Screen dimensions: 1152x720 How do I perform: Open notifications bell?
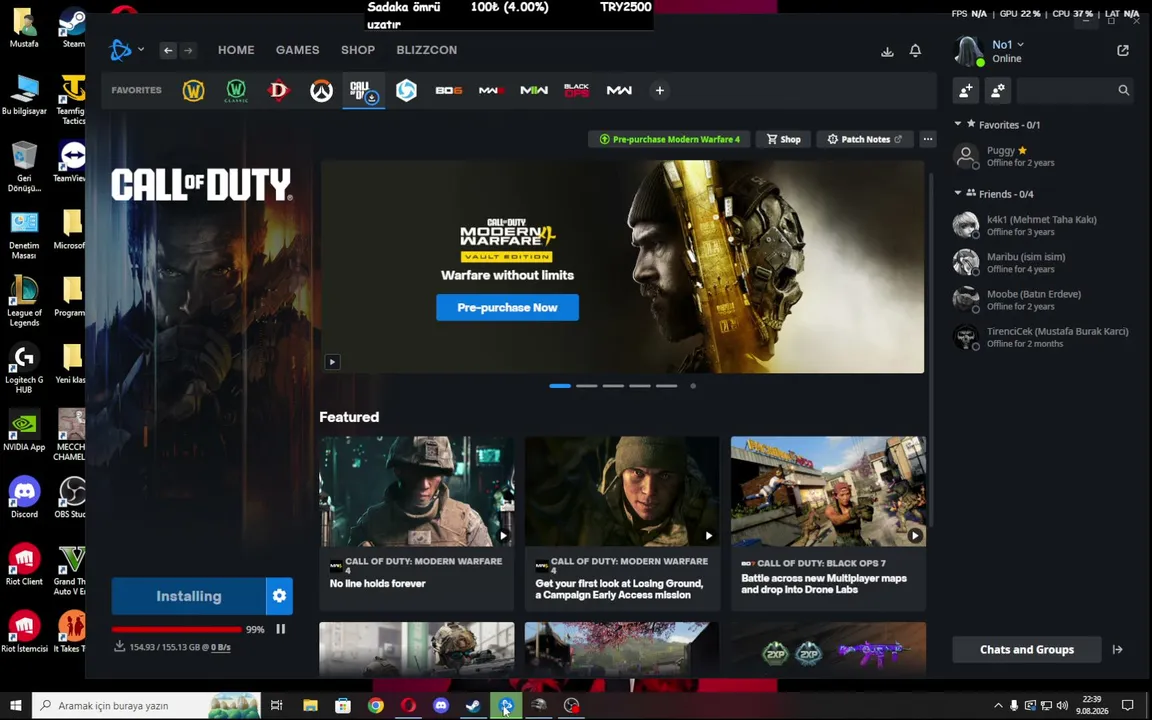(x=915, y=51)
